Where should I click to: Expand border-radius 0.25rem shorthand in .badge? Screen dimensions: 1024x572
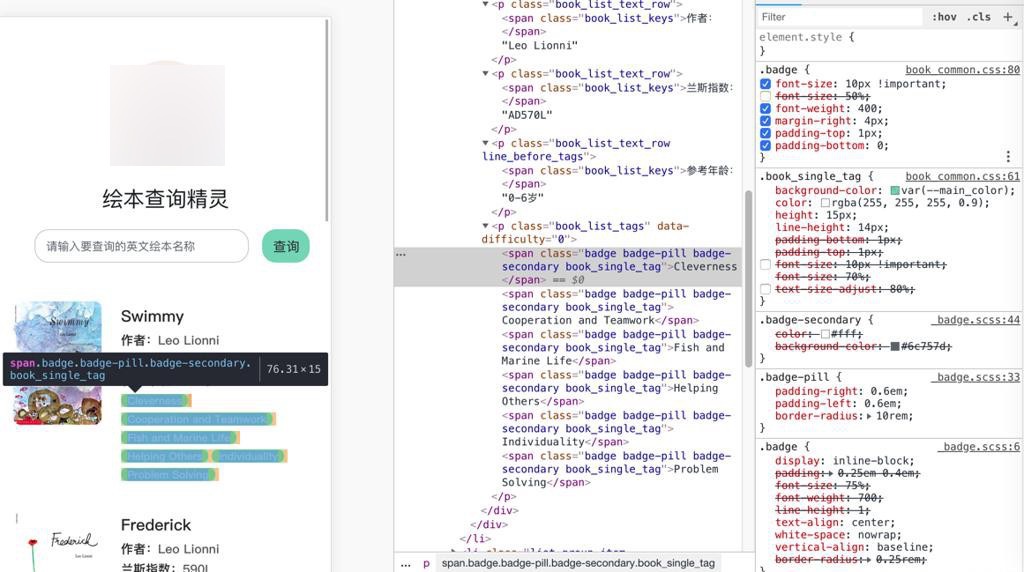(x=869, y=560)
